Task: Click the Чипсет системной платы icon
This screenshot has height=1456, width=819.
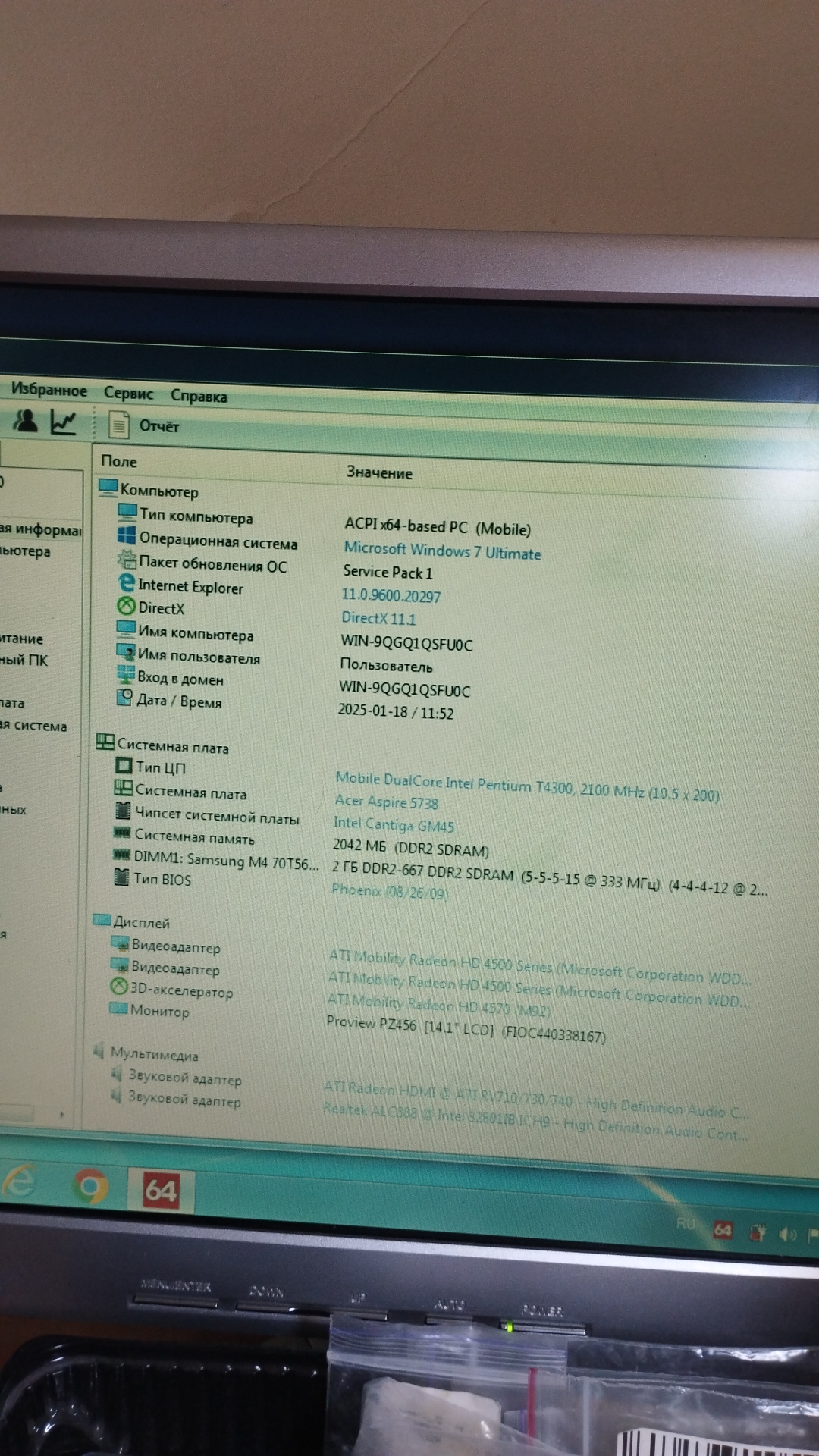Action: [123, 811]
